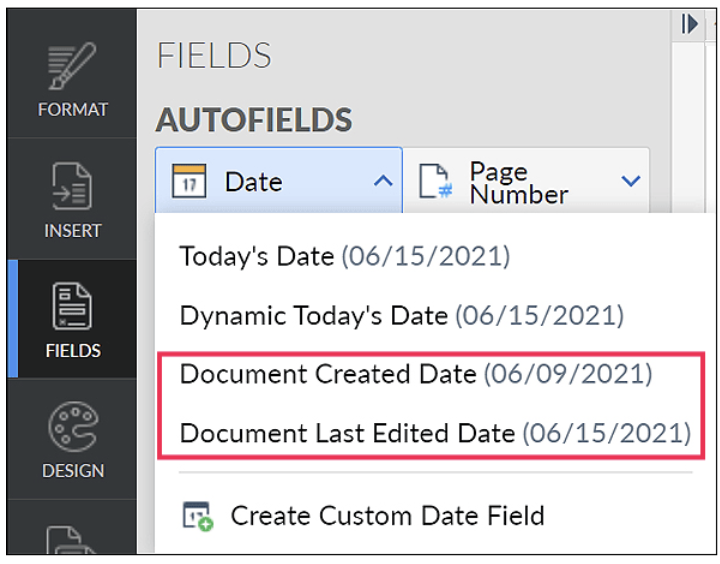
Task: Click the Page Number document icon
Action: click(x=435, y=182)
